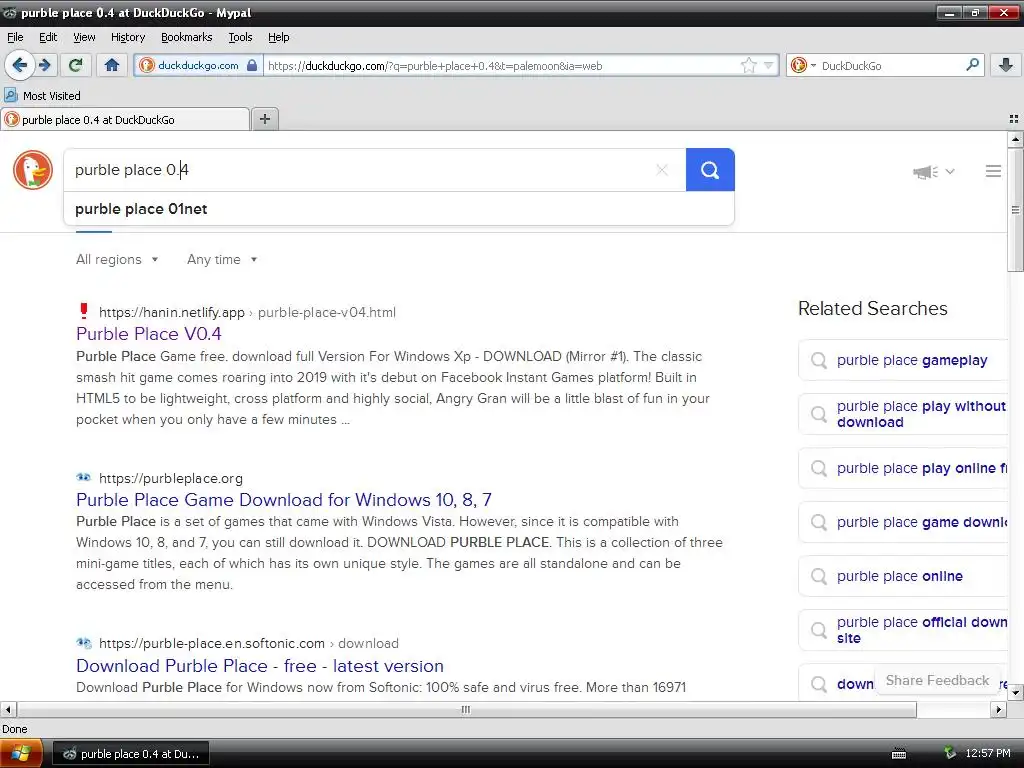Select the 'purble place 0.4 at DuckDuckGo' tab
This screenshot has width=1024, height=768.
pyautogui.click(x=125, y=120)
